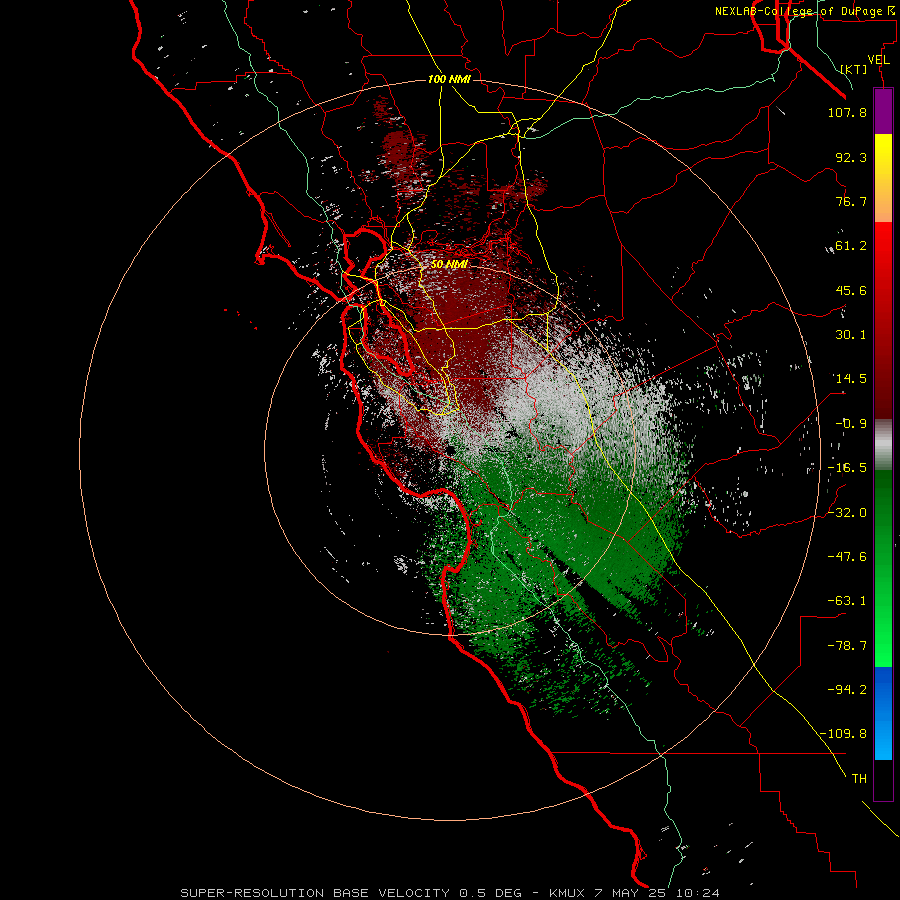
Task: Click the 100 NMI range ring label
Action: pos(449,79)
